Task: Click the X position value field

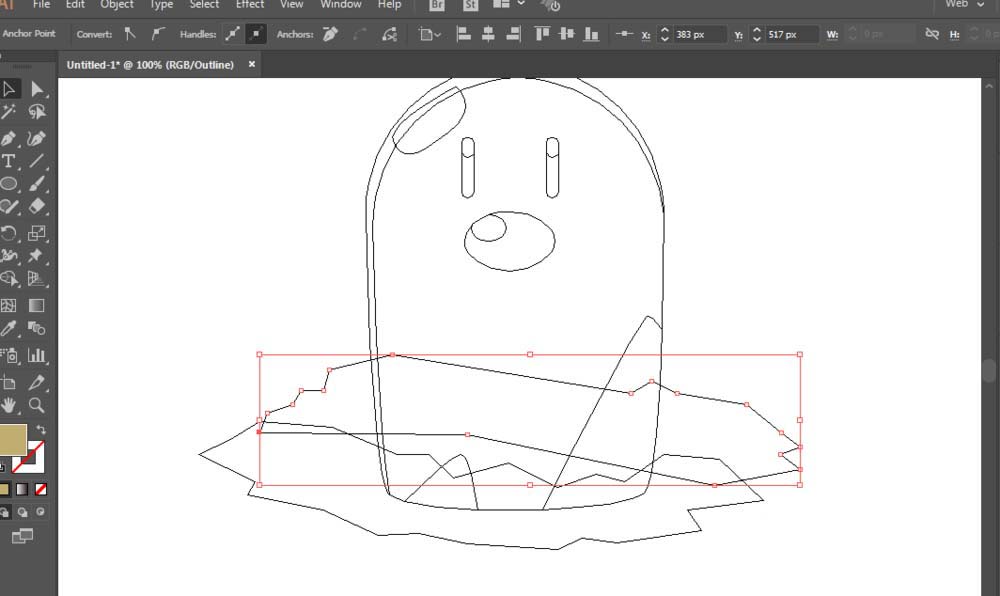Action: tap(700, 34)
